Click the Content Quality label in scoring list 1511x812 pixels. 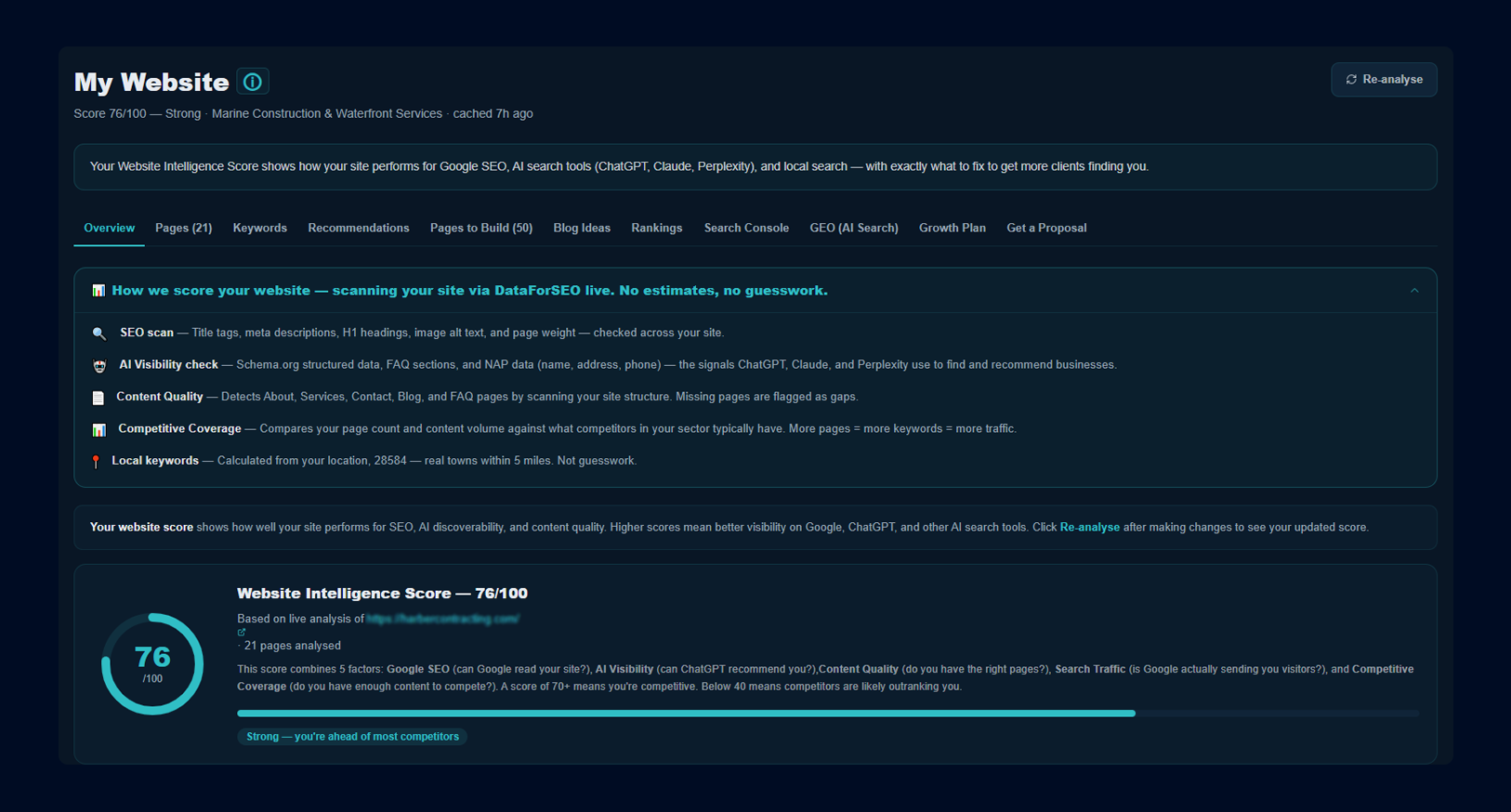(x=159, y=397)
